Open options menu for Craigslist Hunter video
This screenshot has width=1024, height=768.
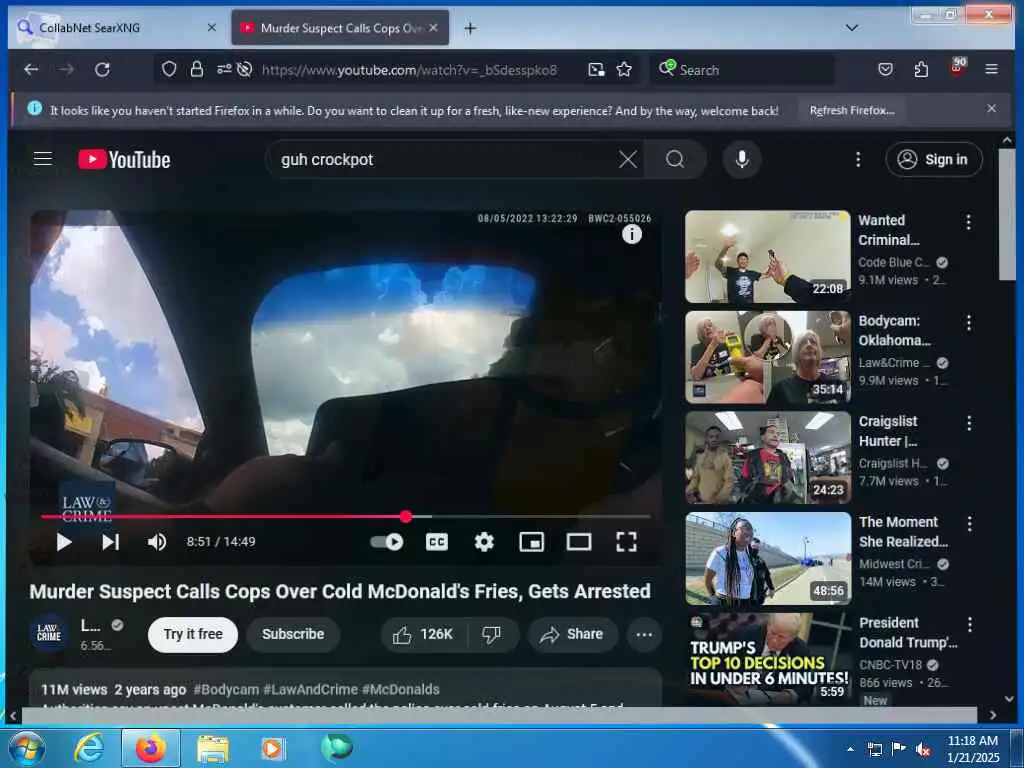968,423
